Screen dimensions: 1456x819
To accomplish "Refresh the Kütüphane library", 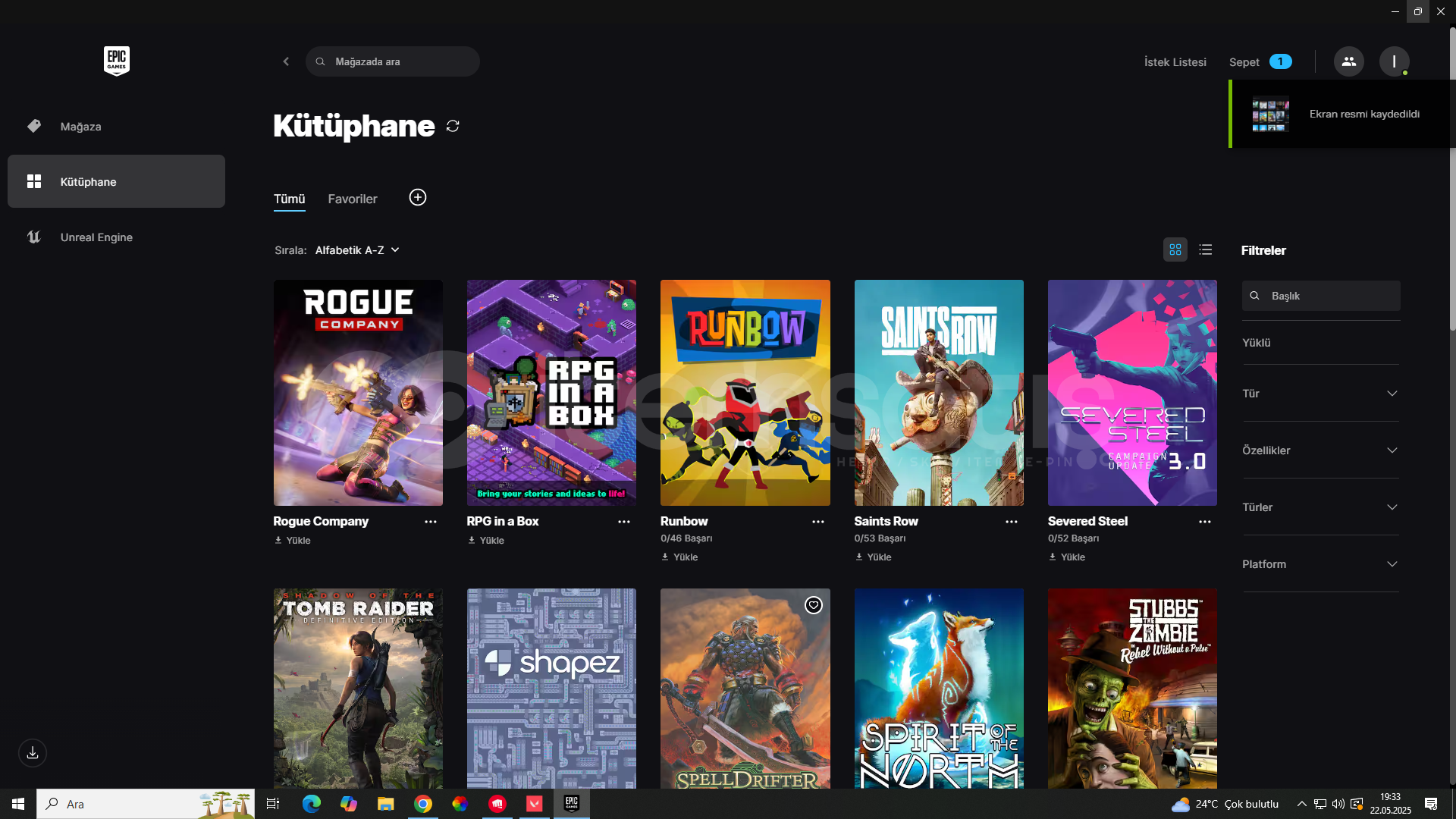I will pyautogui.click(x=453, y=126).
